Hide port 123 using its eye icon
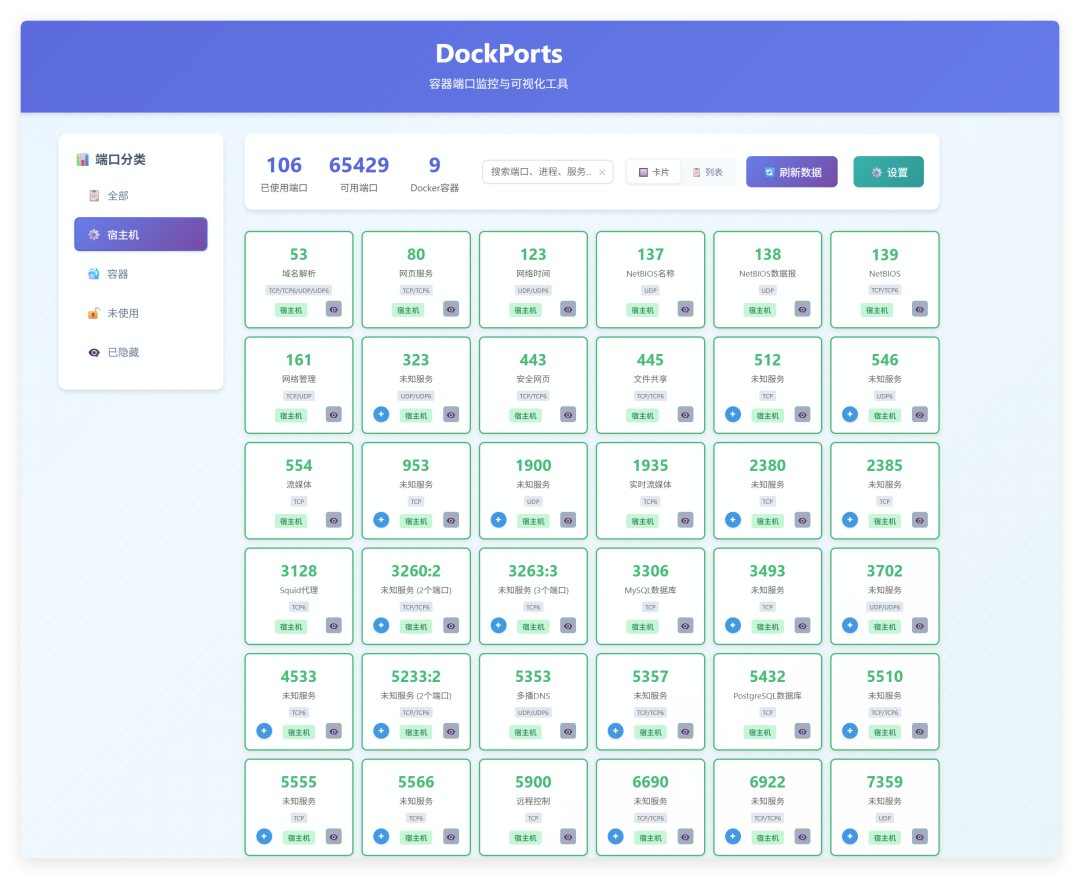 [568, 309]
